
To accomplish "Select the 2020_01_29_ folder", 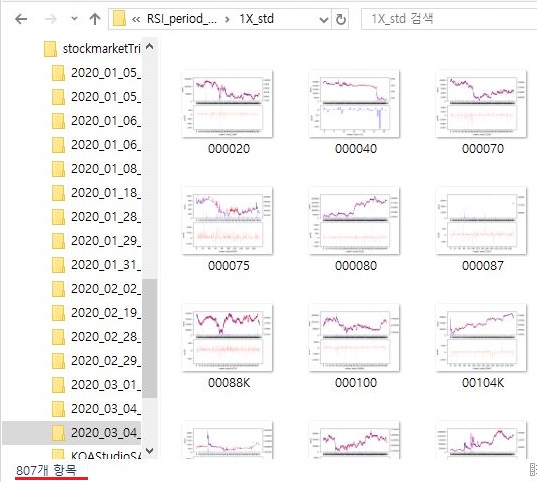I will tap(106, 241).
